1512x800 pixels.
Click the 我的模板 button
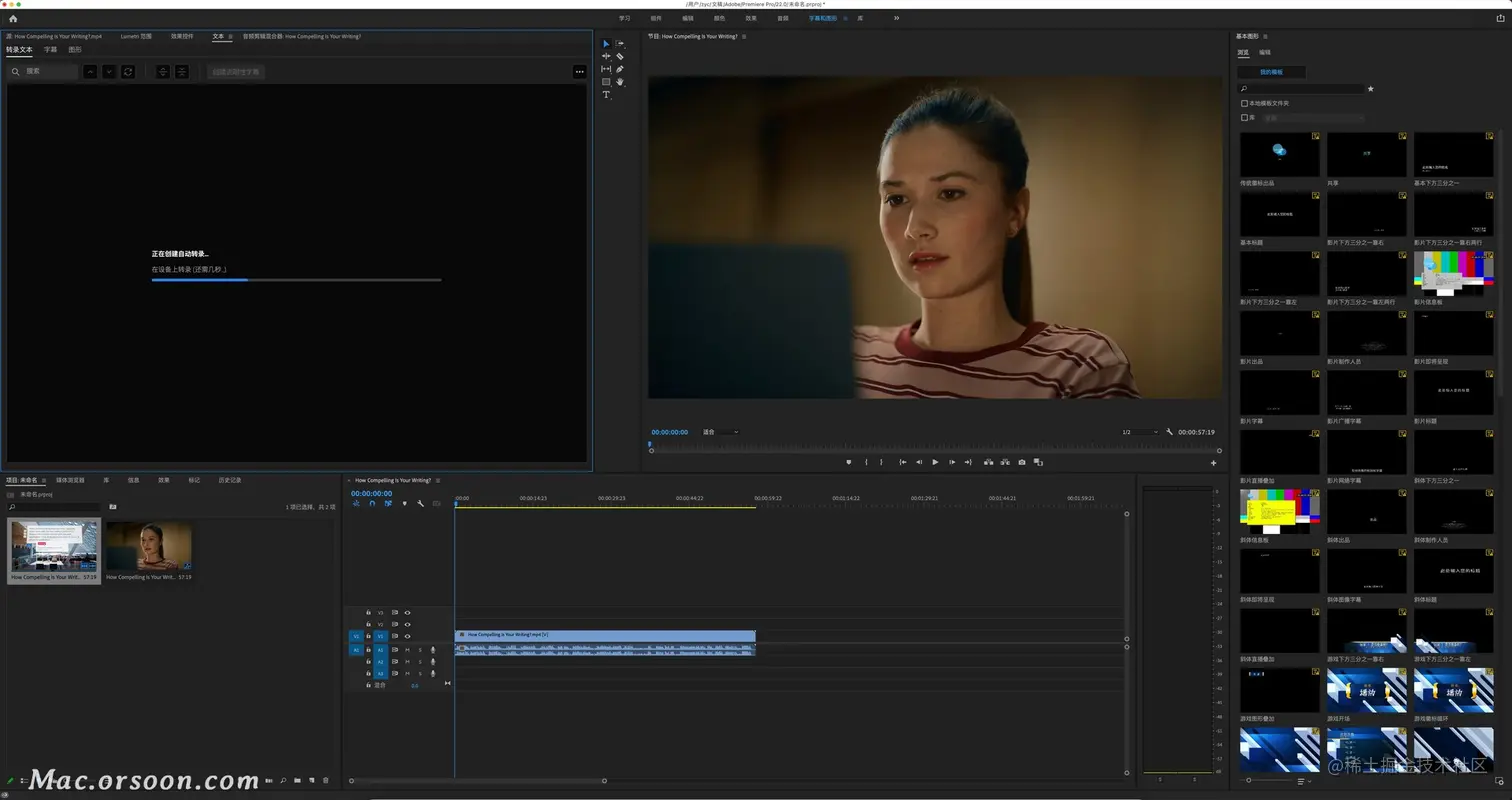(x=1271, y=72)
